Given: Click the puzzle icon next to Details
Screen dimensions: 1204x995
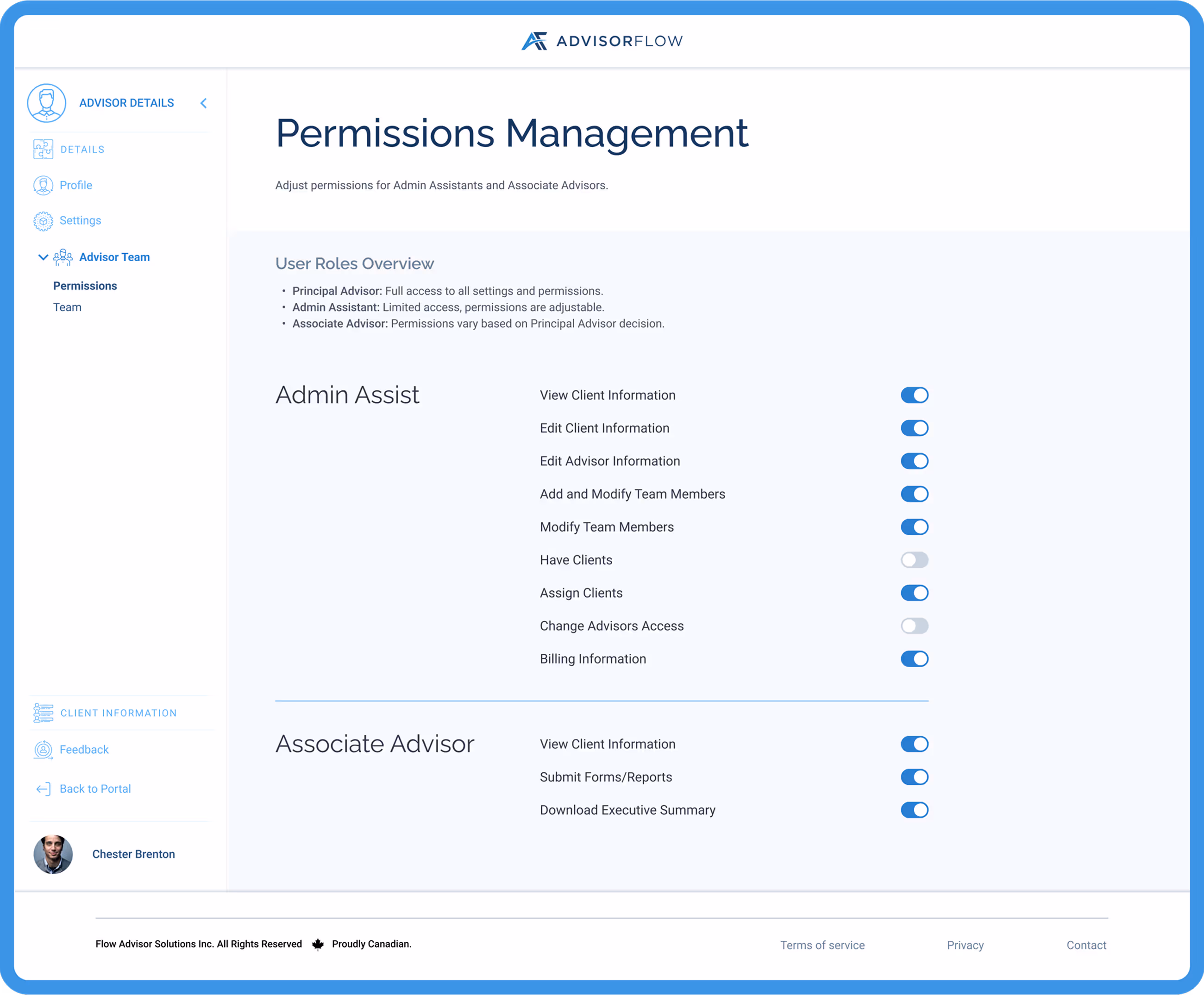Looking at the screenshot, I should click(x=43, y=149).
